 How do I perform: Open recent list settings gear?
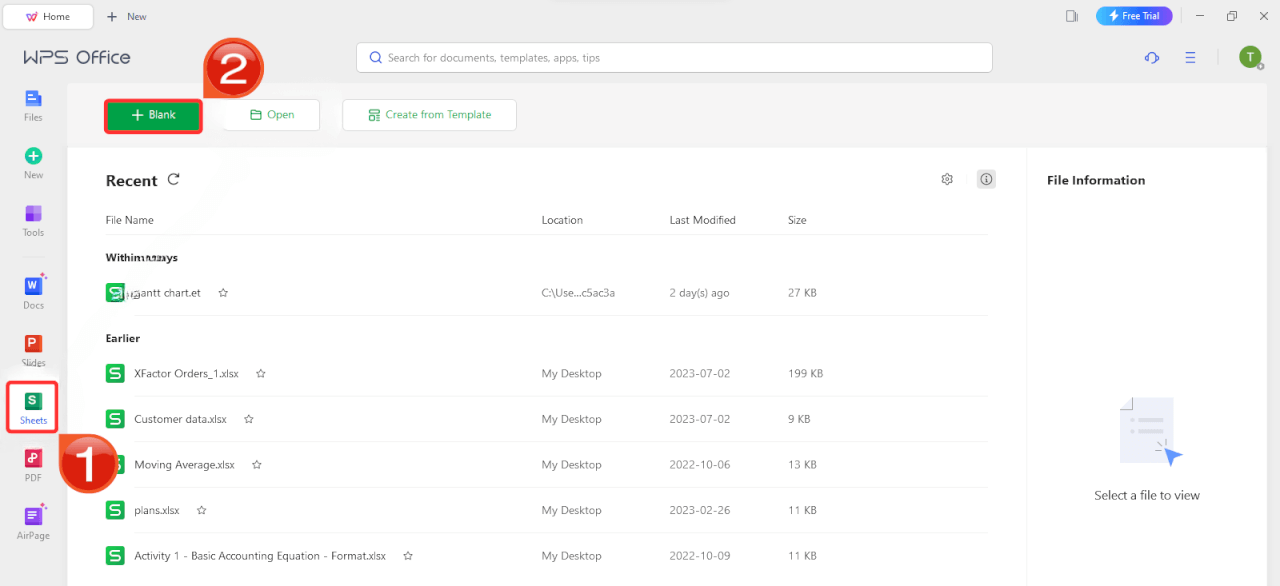[x=947, y=179]
